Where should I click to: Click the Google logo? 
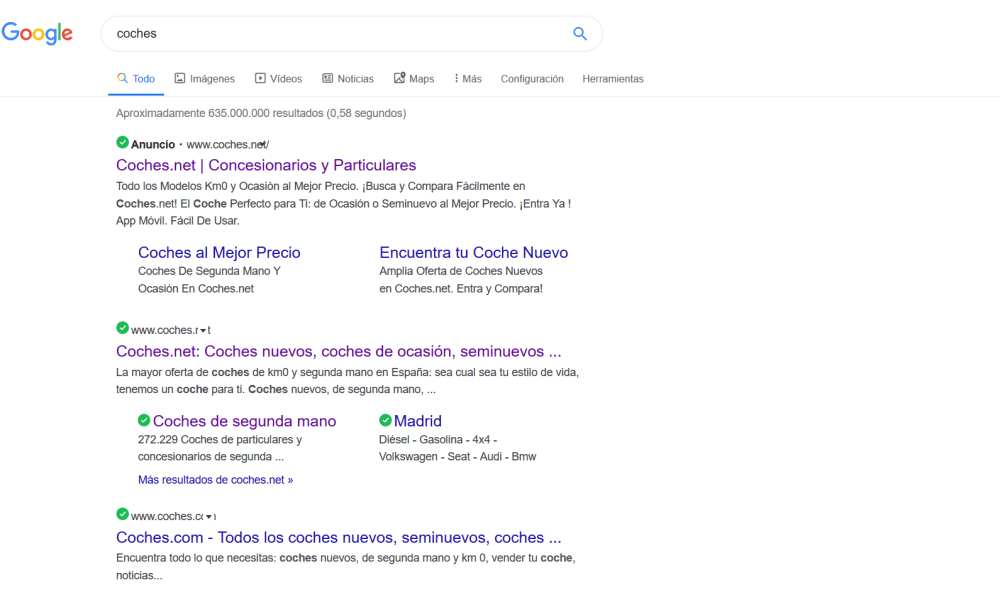click(37, 33)
